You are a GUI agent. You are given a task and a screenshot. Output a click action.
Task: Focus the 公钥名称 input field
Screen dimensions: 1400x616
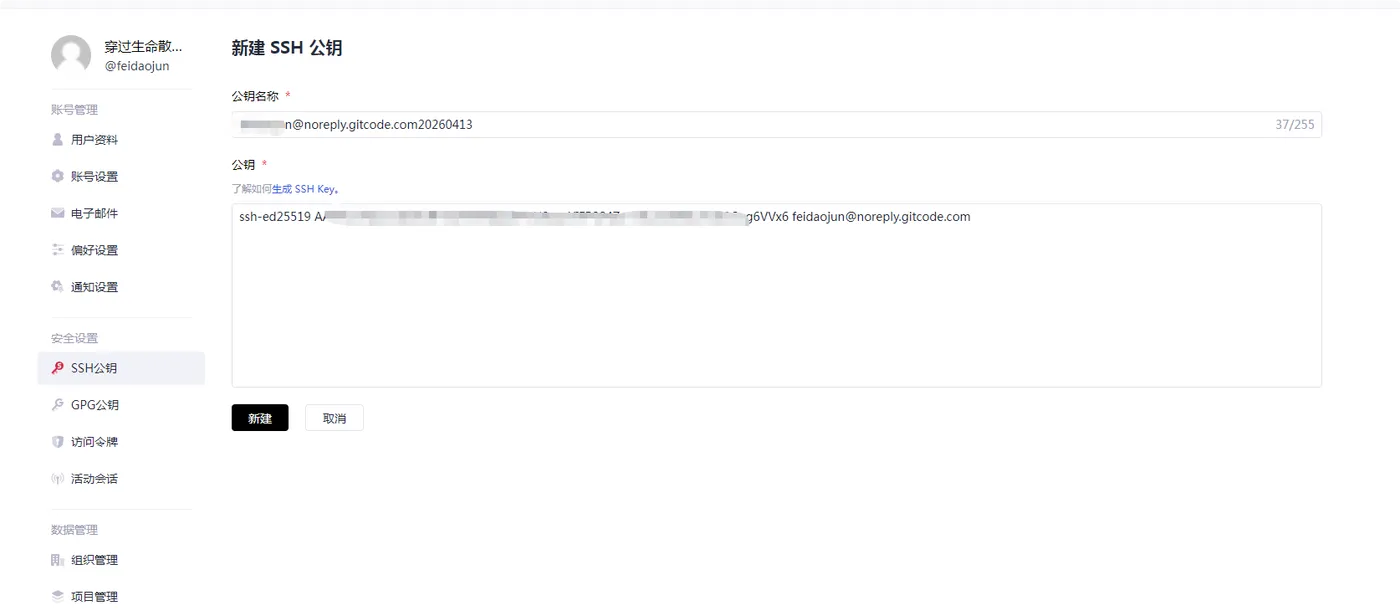(x=776, y=125)
